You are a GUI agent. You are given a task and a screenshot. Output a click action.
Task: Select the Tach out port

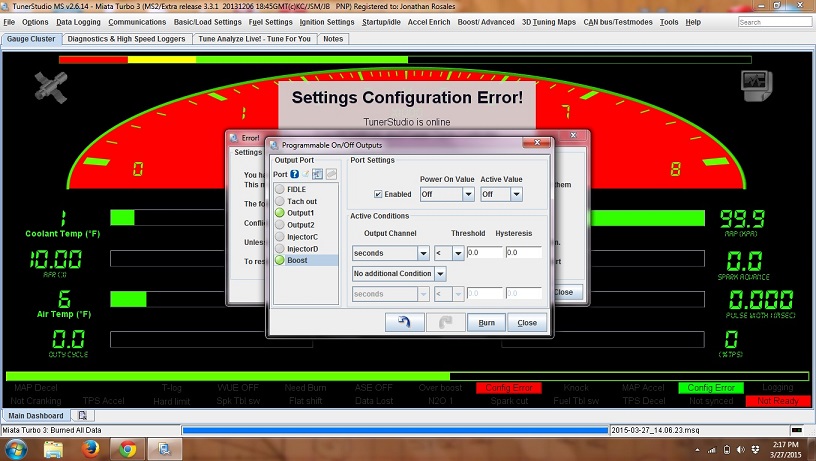click(x=301, y=201)
